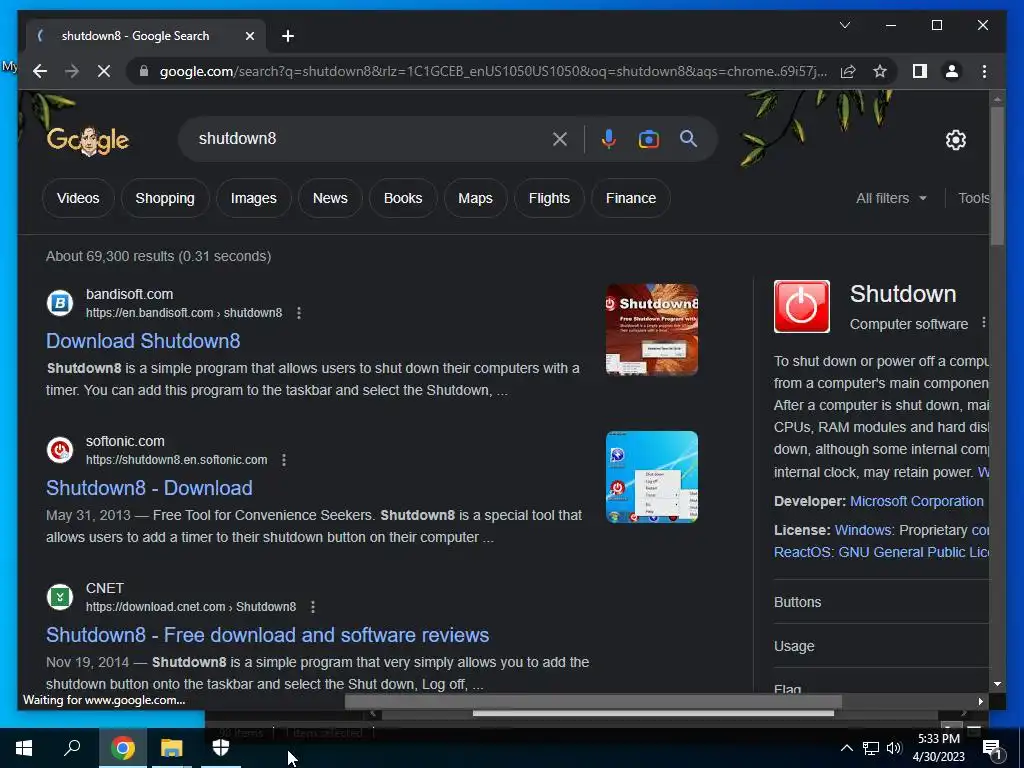
Task: Open the Chrome profile menu
Action: point(952,71)
